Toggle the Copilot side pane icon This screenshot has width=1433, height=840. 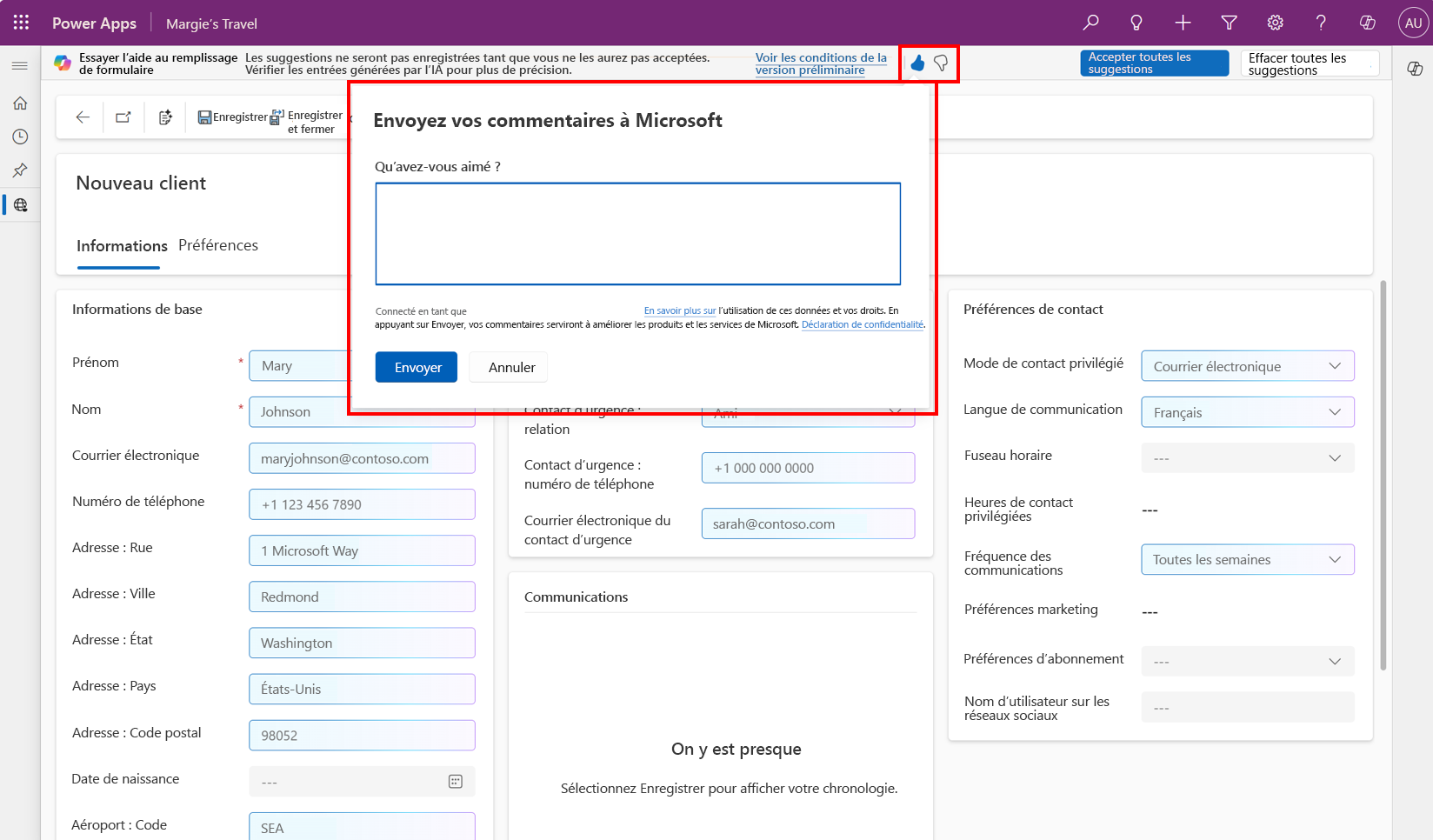coord(1415,69)
